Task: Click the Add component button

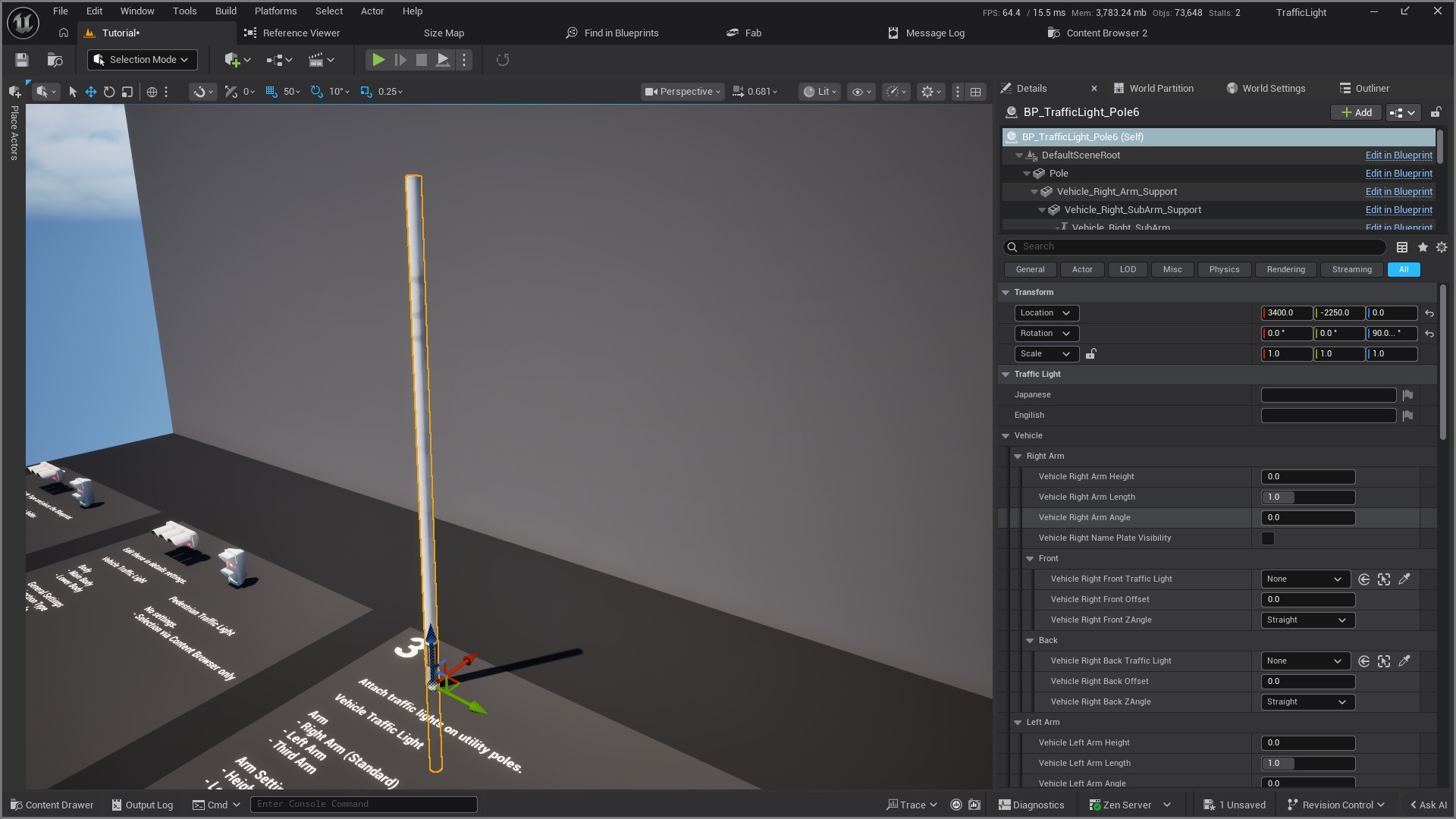Action: coord(1356,112)
